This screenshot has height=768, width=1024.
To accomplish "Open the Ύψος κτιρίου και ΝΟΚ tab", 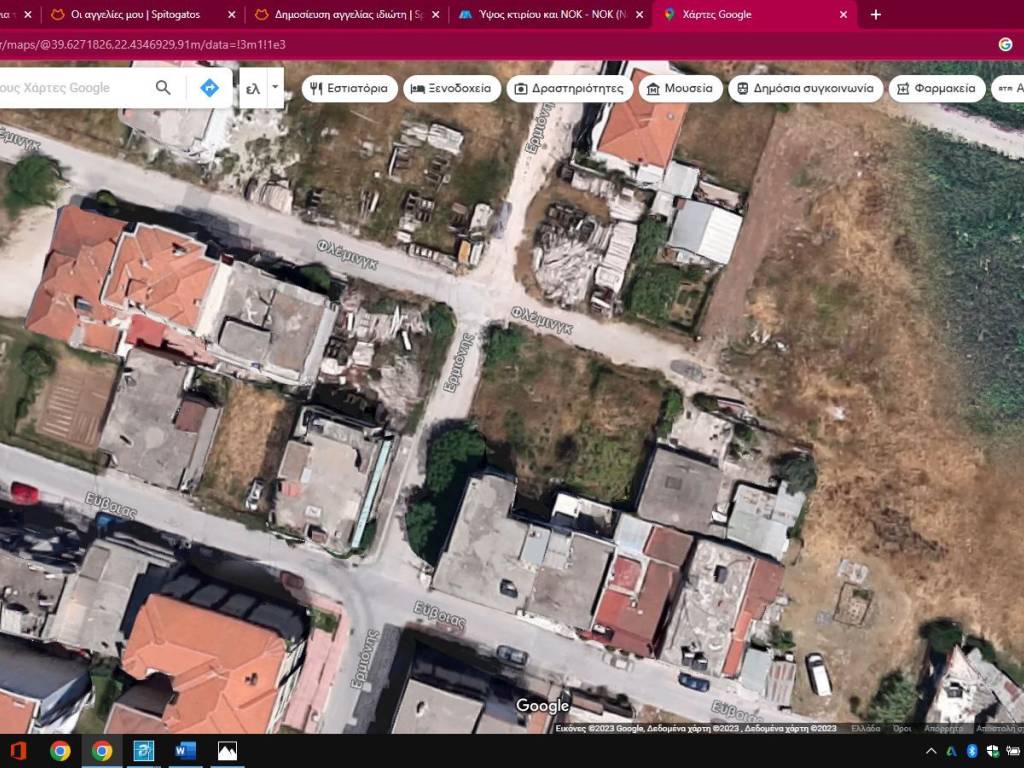I will tap(555, 15).
